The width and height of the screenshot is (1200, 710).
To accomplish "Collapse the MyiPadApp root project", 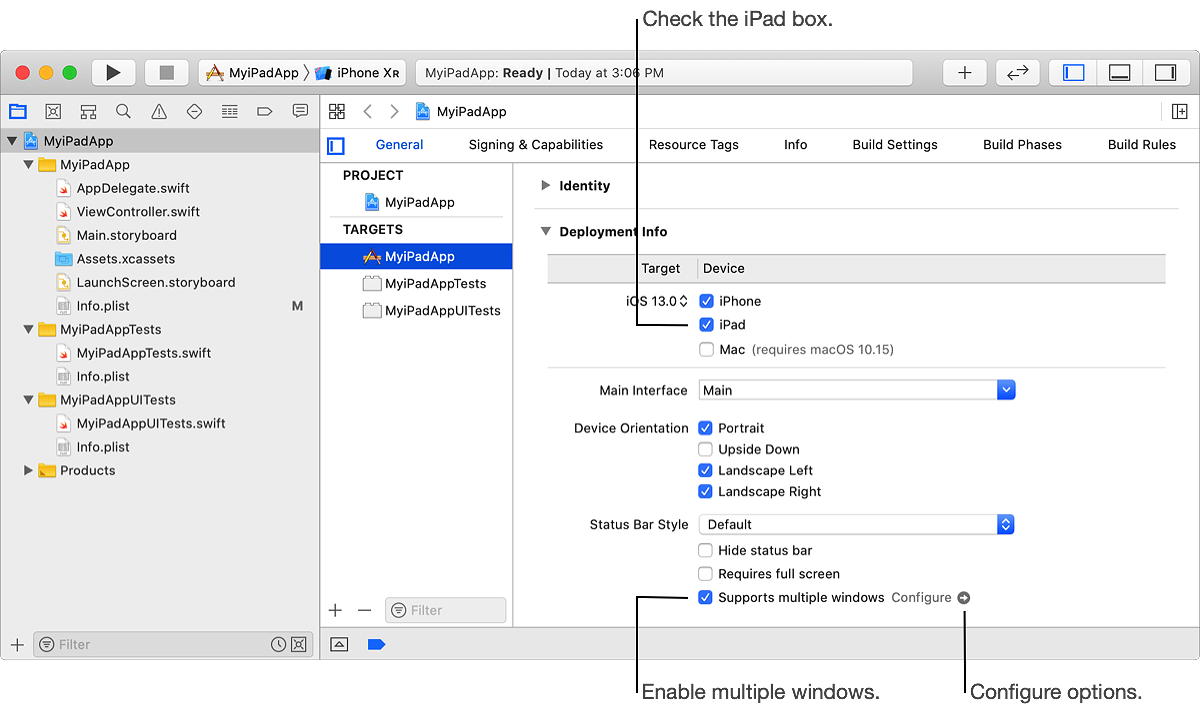I will click(x=12, y=142).
